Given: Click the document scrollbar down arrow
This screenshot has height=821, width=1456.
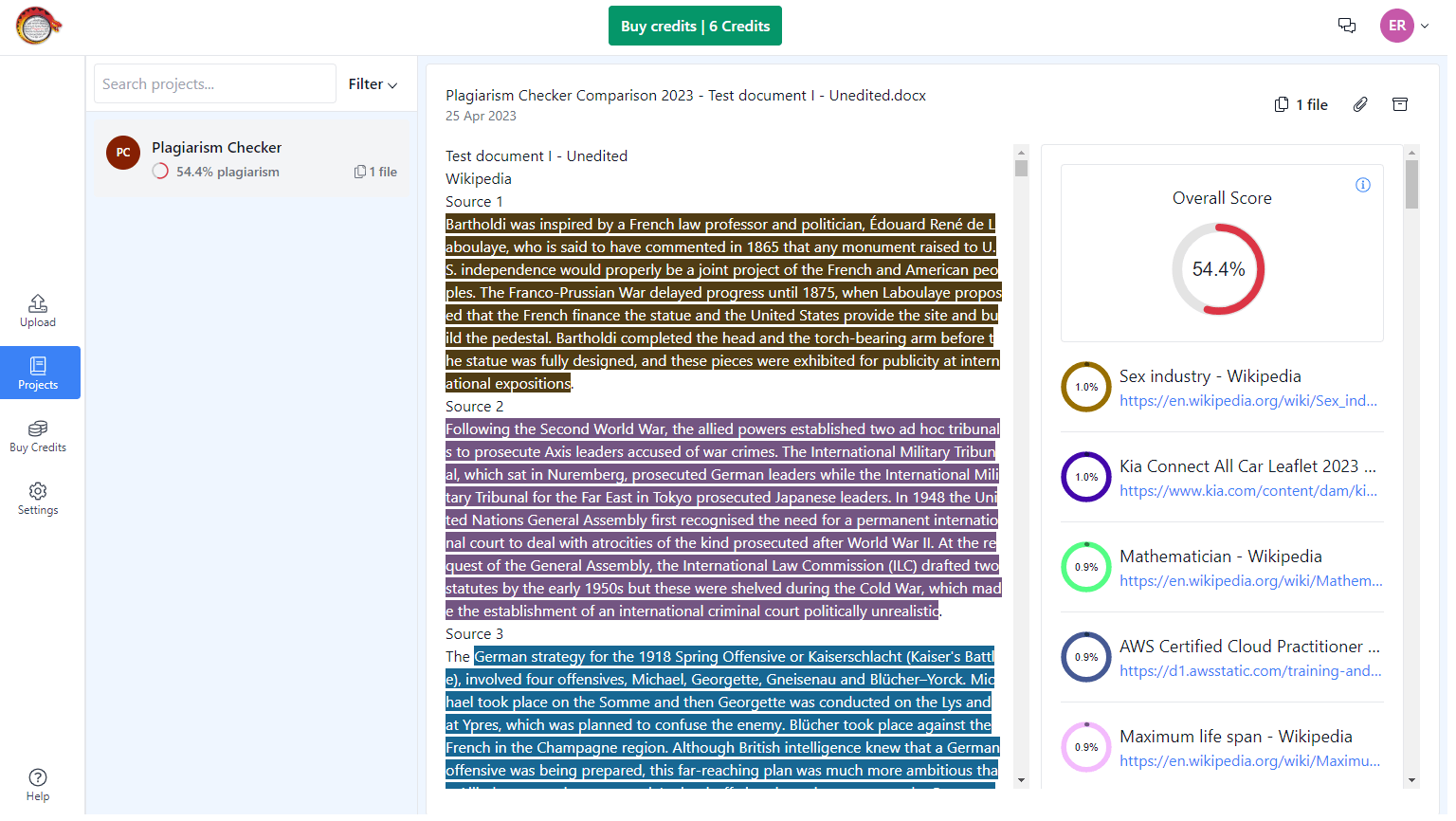Looking at the screenshot, I should (x=1021, y=780).
